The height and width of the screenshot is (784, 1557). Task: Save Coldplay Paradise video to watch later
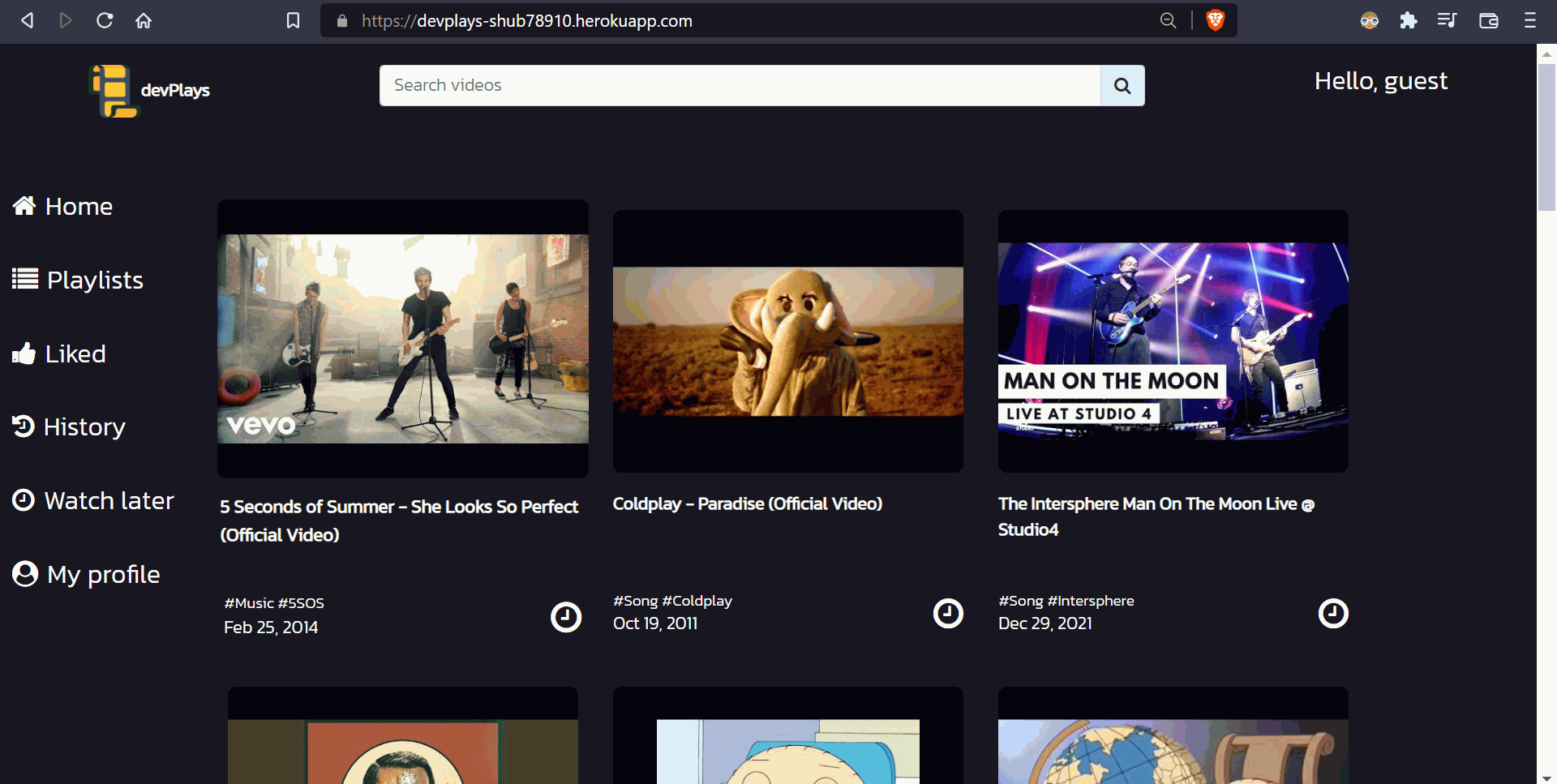pos(947,614)
